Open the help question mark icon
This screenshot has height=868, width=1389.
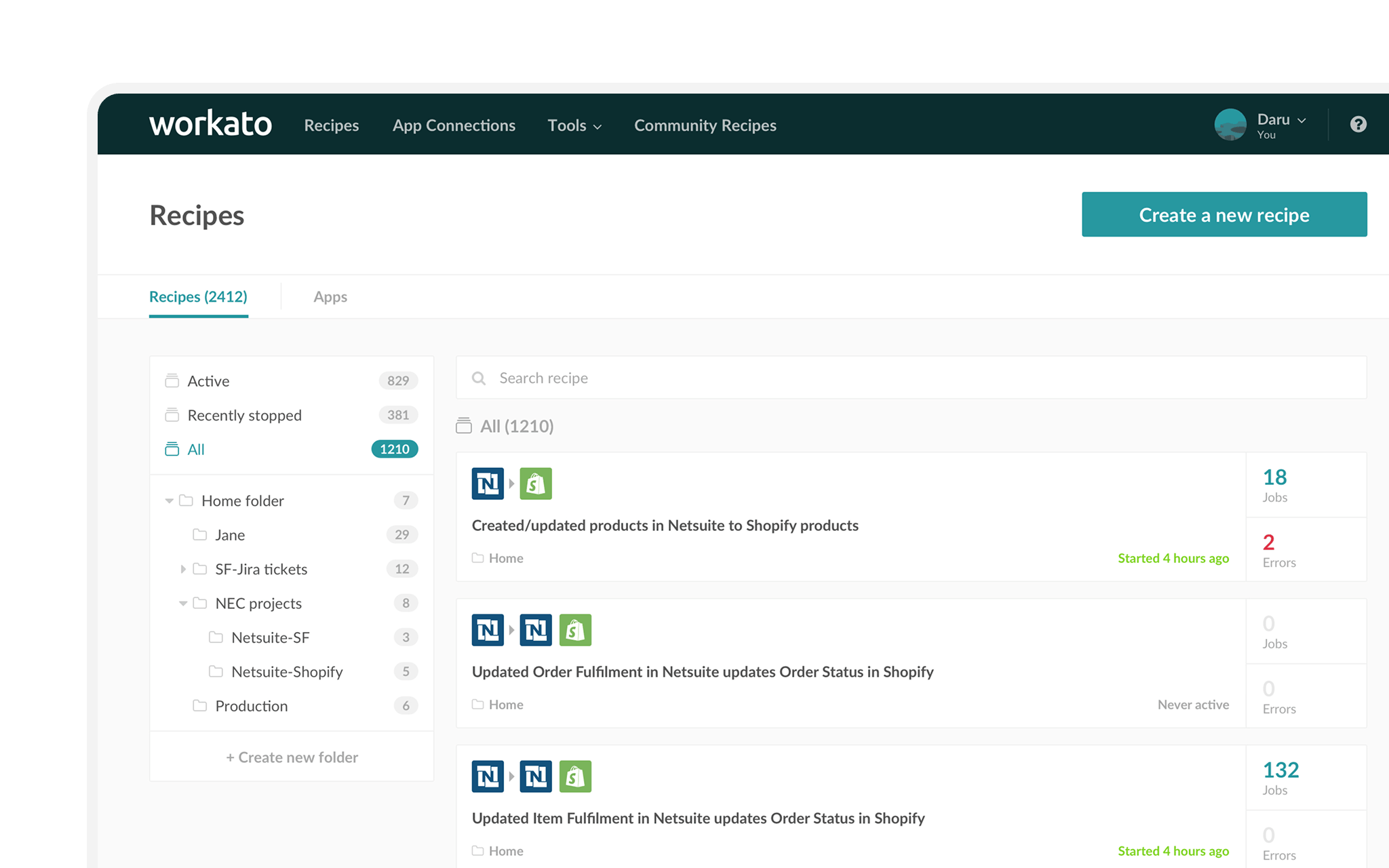(x=1358, y=124)
